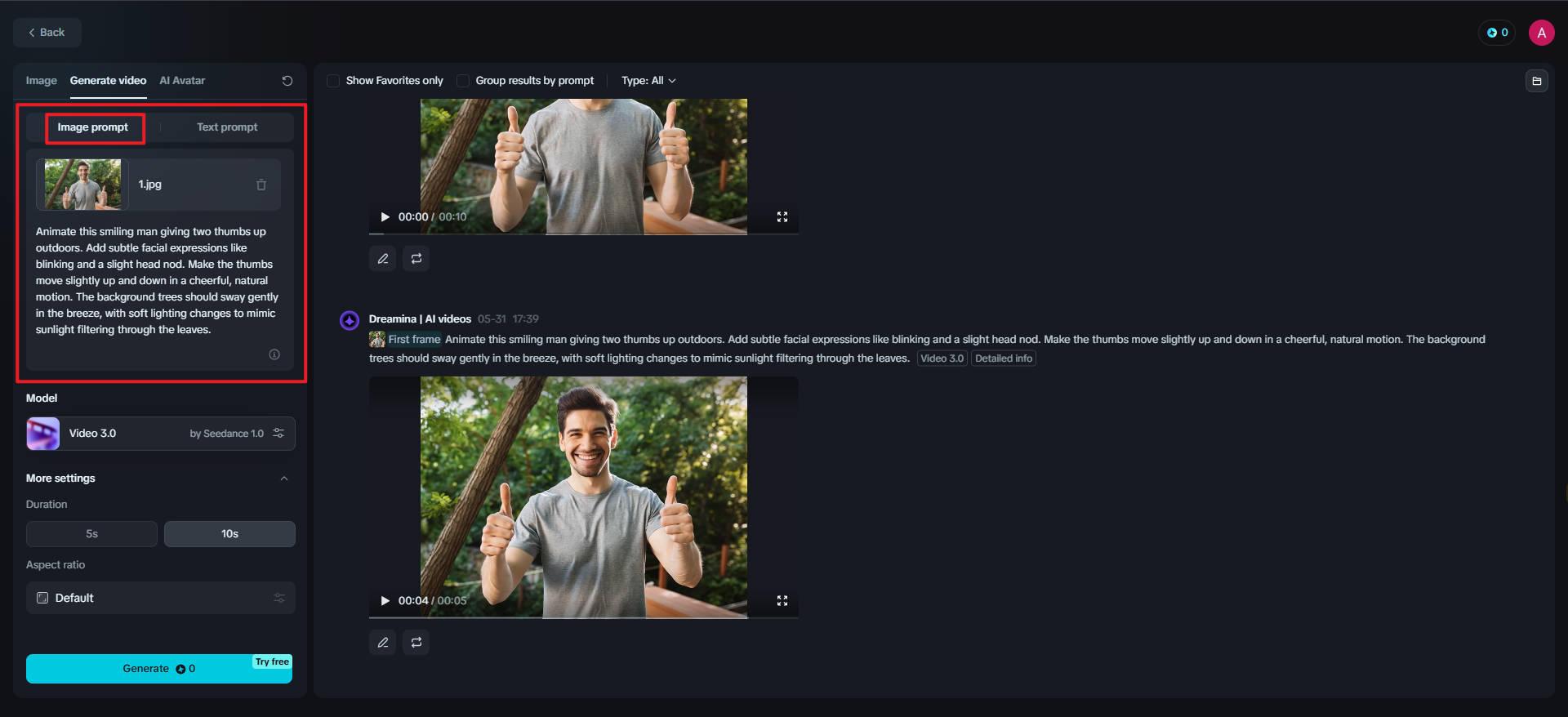
Task: Delete the uploaded 1.jpg image
Action: (261, 185)
